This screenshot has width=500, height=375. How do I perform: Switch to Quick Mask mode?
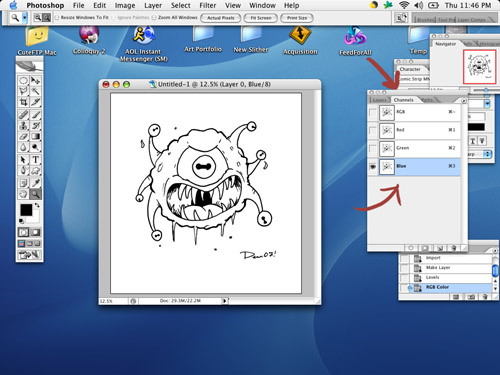coord(35,232)
